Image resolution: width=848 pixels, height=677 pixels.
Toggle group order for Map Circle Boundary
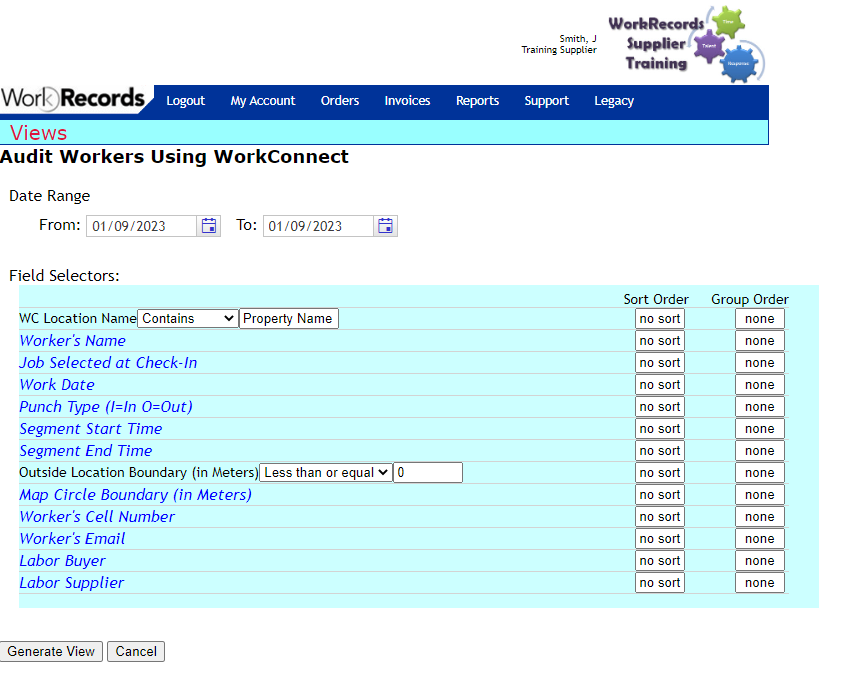click(x=760, y=495)
